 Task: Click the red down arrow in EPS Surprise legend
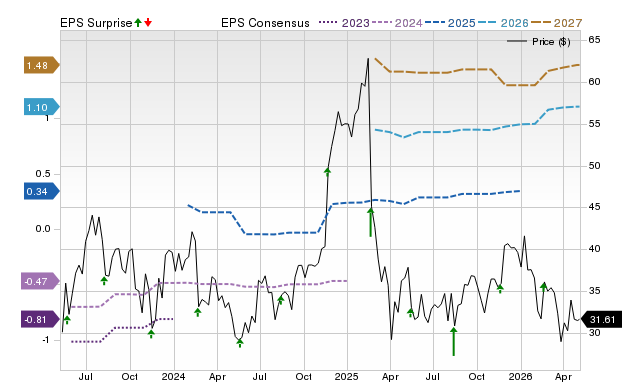click(x=148, y=23)
